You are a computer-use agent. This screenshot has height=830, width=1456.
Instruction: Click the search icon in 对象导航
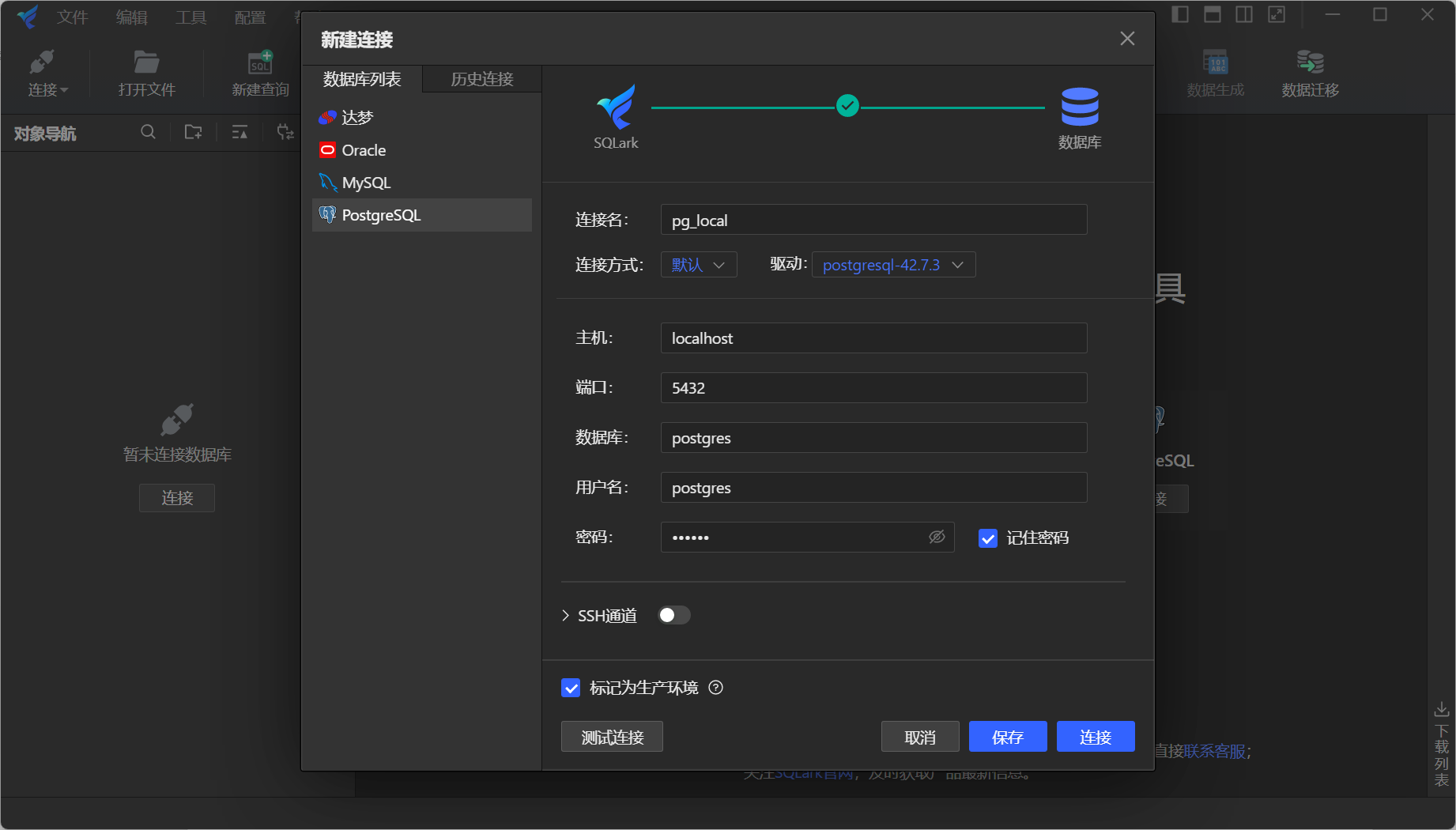[148, 132]
